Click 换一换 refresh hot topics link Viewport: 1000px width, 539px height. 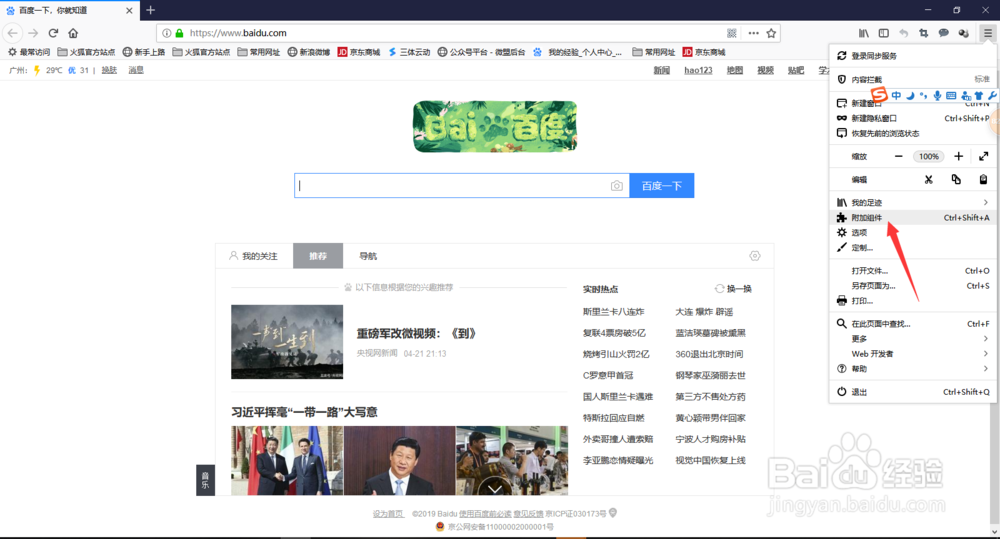[x=733, y=289]
